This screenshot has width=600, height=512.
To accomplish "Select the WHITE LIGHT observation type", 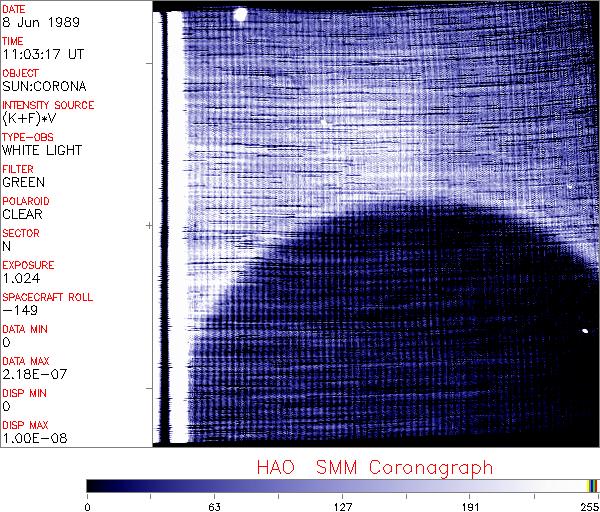I will coord(36,150).
